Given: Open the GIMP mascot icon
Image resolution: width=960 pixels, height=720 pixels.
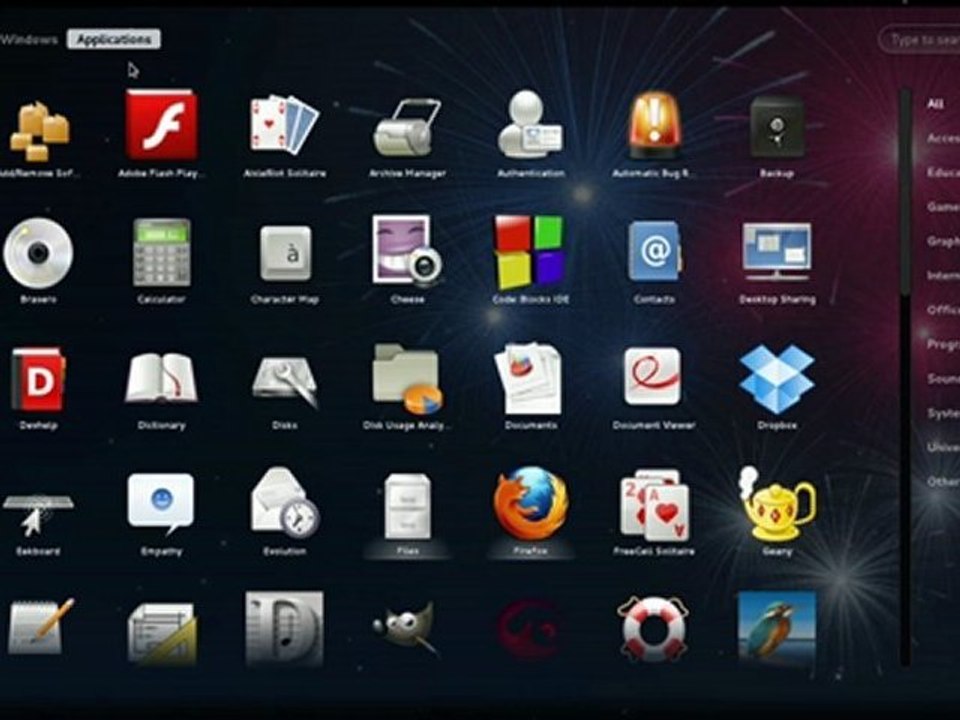Looking at the screenshot, I should 406,628.
